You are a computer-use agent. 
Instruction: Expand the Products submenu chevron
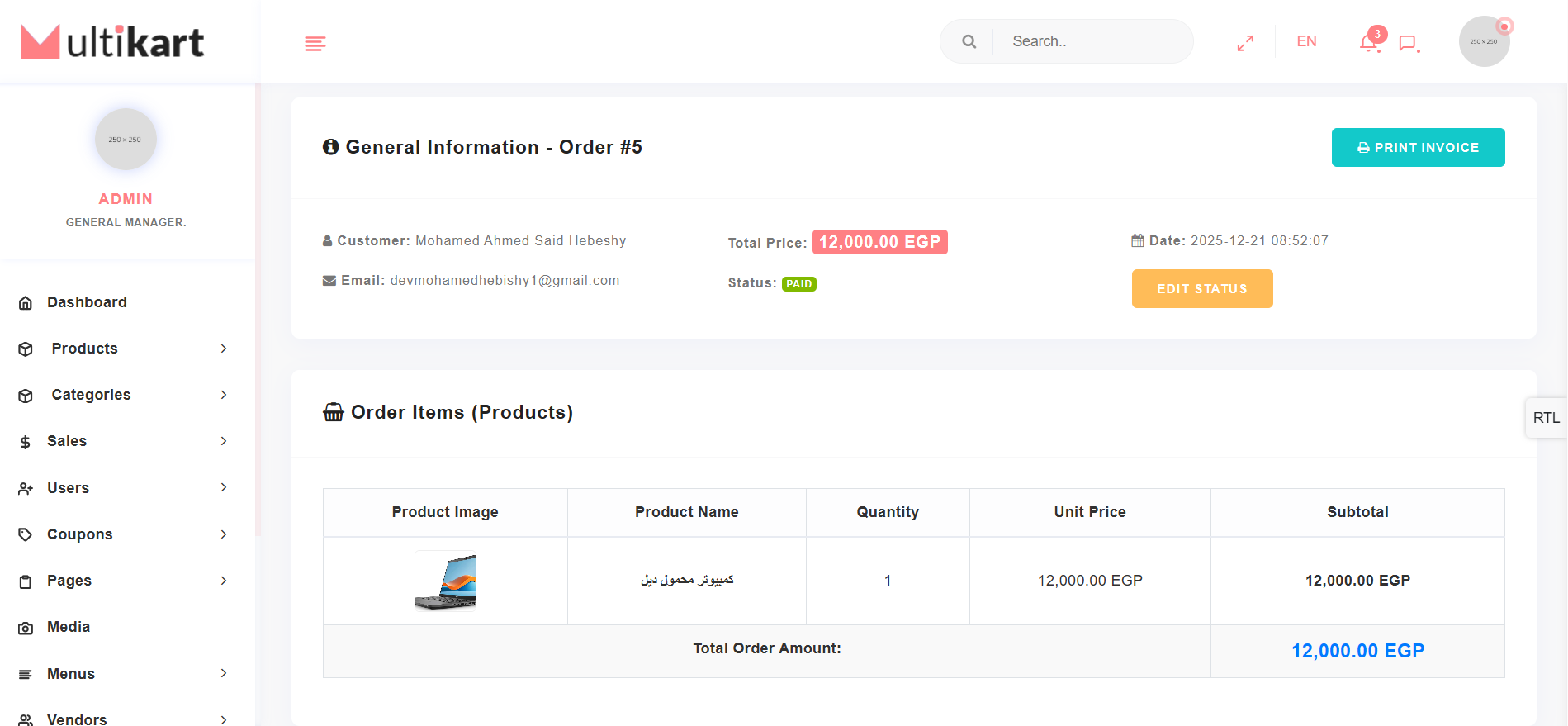click(224, 349)
